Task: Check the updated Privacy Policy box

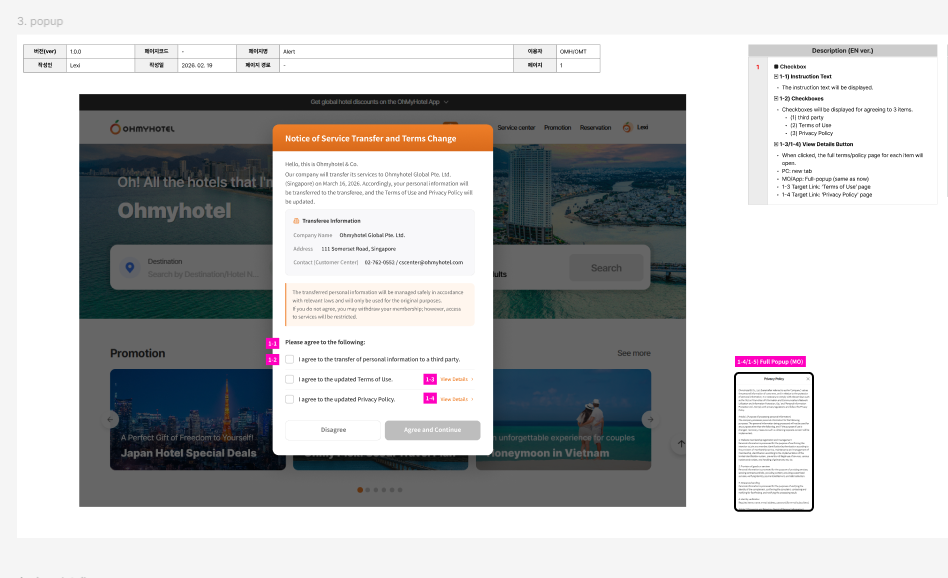Action: (x=290, y=399)
